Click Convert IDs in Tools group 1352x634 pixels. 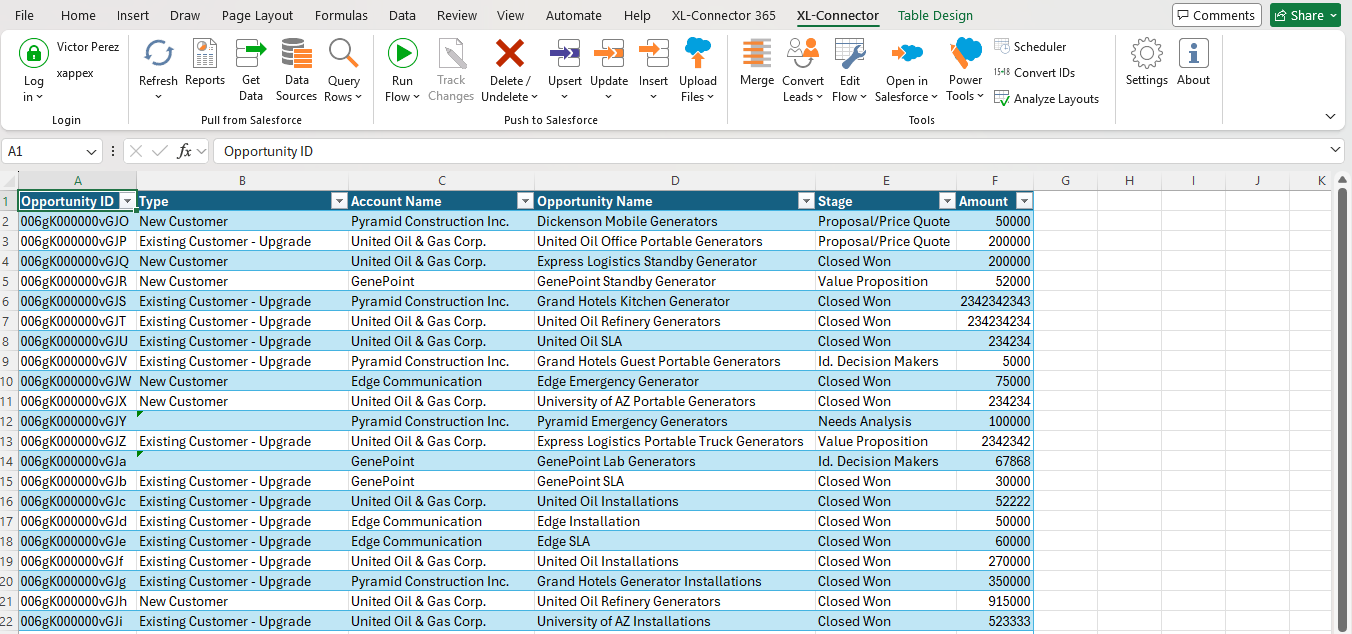coord(1035,72)
